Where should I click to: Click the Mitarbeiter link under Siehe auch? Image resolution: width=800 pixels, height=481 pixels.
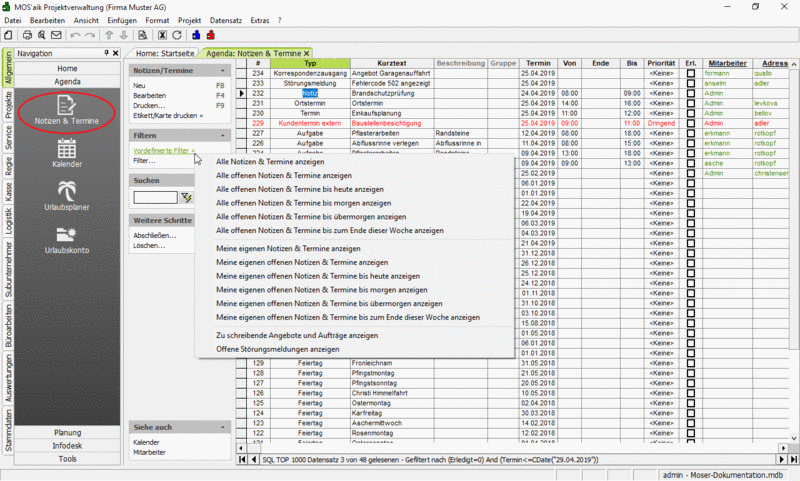click(149, 452)
